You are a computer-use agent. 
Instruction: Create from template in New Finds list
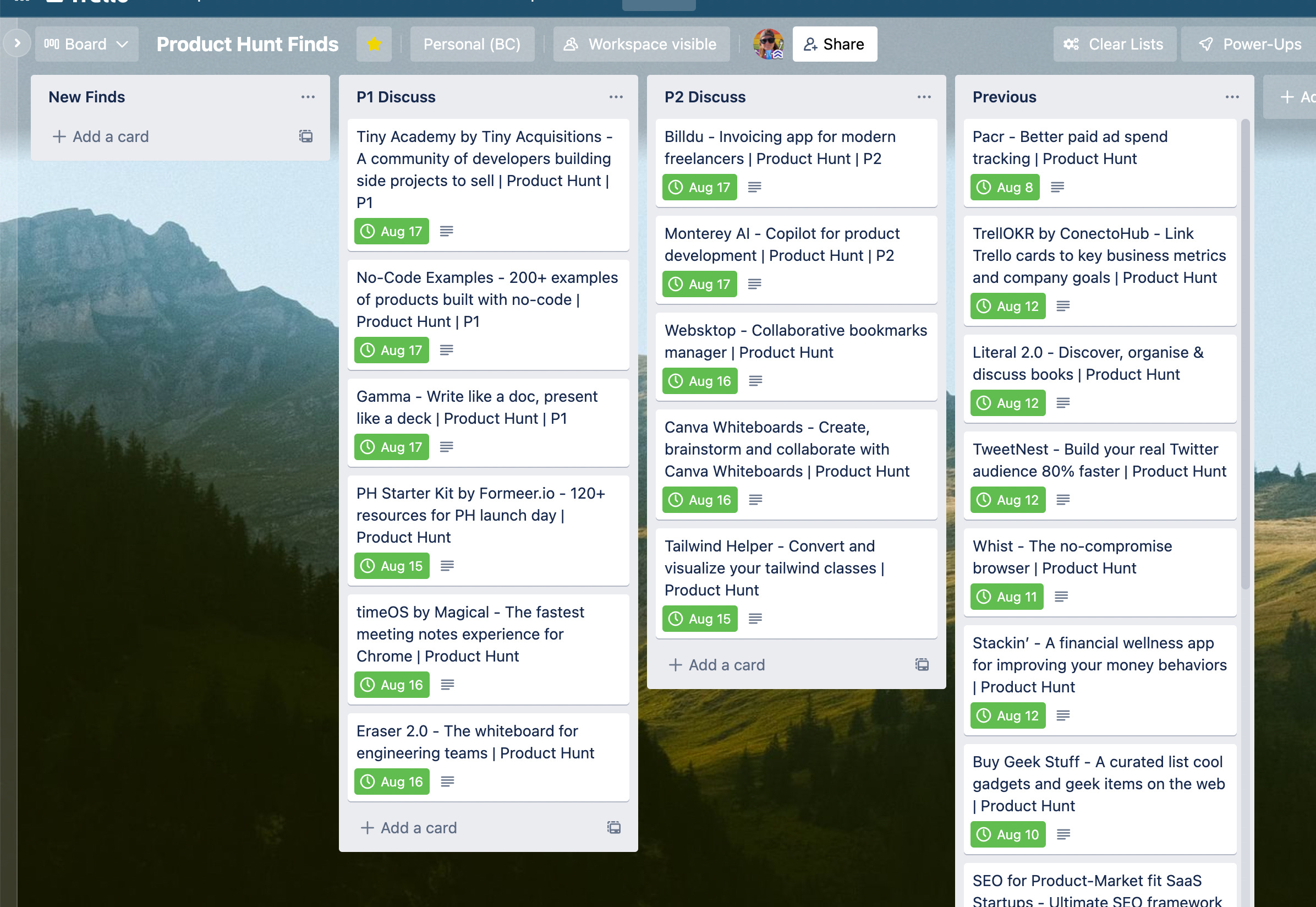(x=306, y=136)
